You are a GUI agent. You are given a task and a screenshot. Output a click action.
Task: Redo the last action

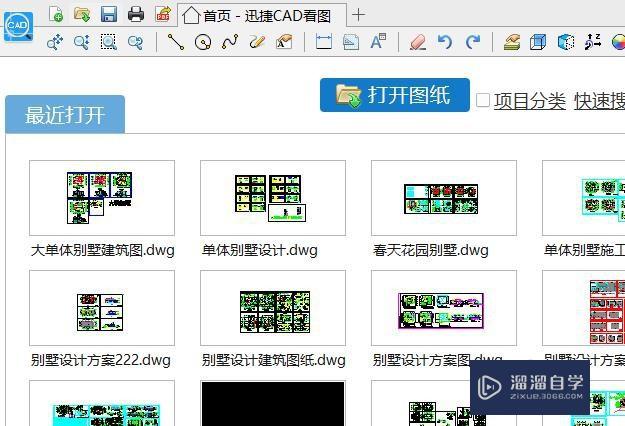point(473,42)
